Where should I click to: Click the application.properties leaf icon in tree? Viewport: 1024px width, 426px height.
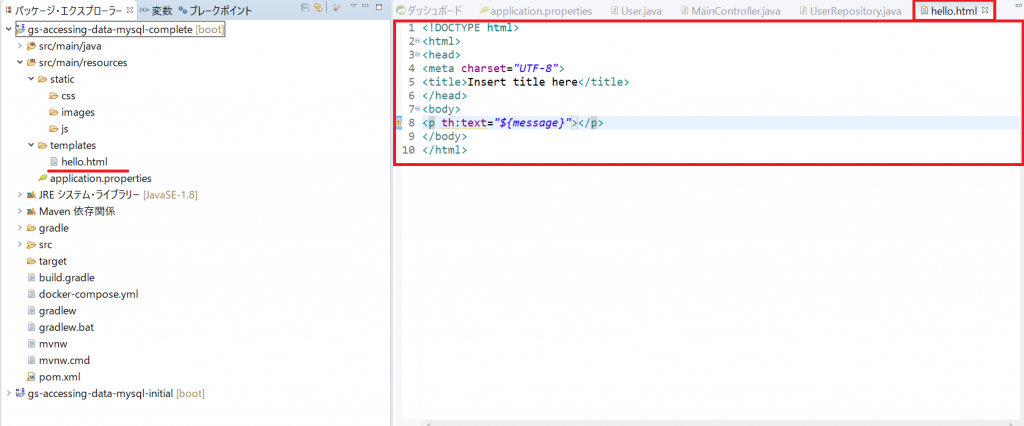click(43, 178)
